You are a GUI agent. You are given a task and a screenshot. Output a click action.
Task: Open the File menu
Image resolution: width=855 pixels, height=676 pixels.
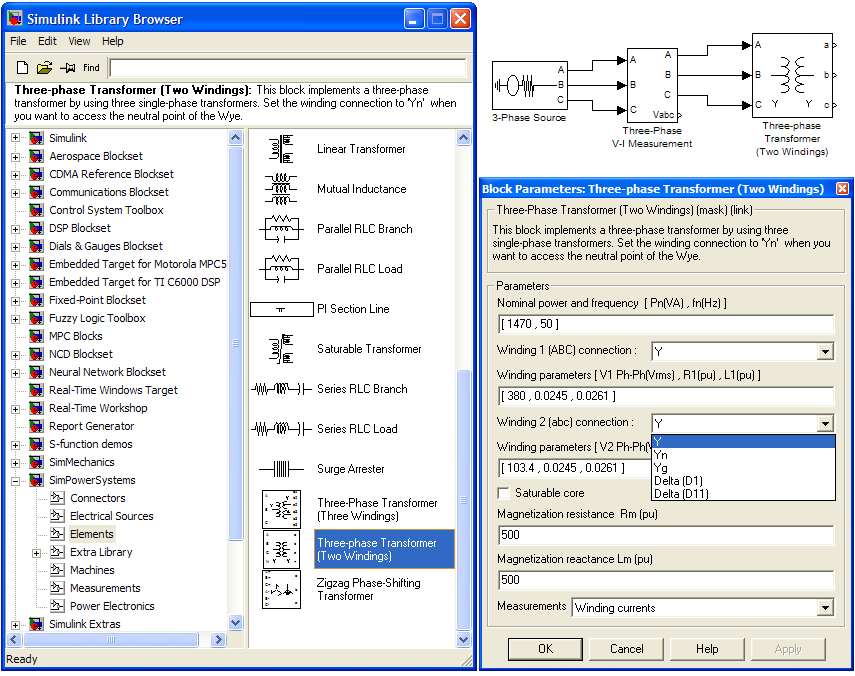pyautogui.click(x=18, y=41)
